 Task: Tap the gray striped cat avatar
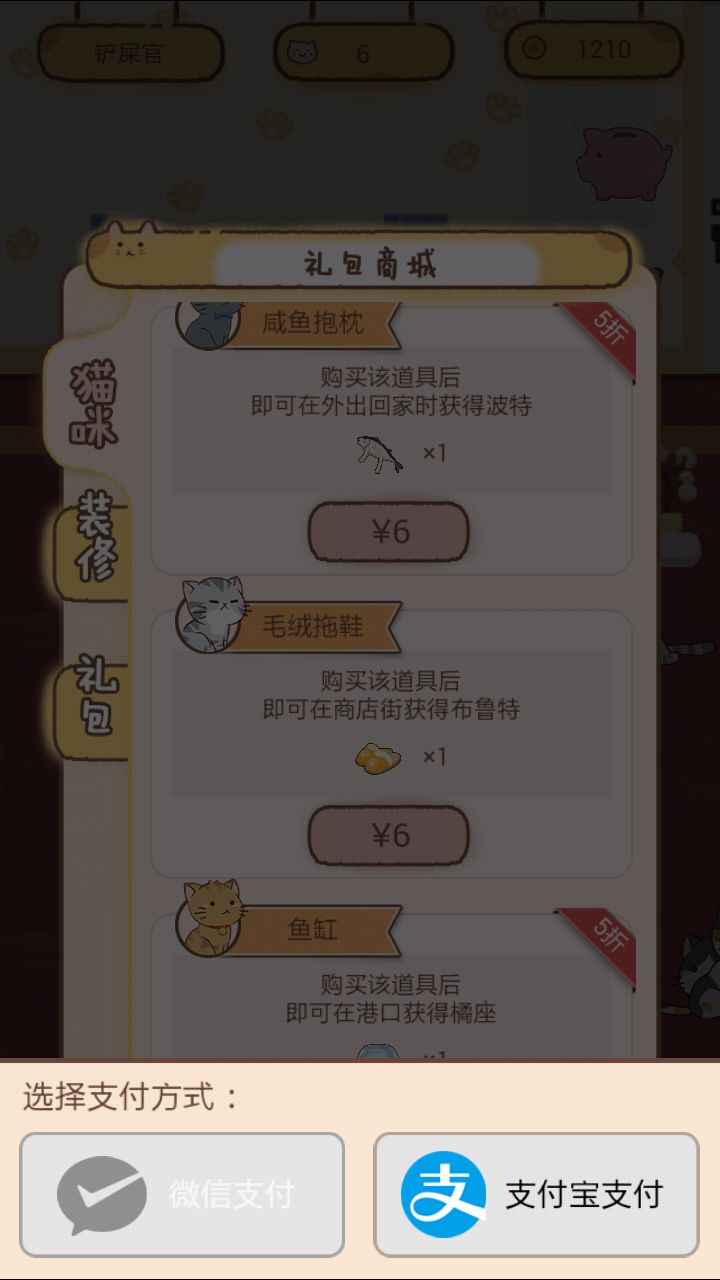click(211, 612)
